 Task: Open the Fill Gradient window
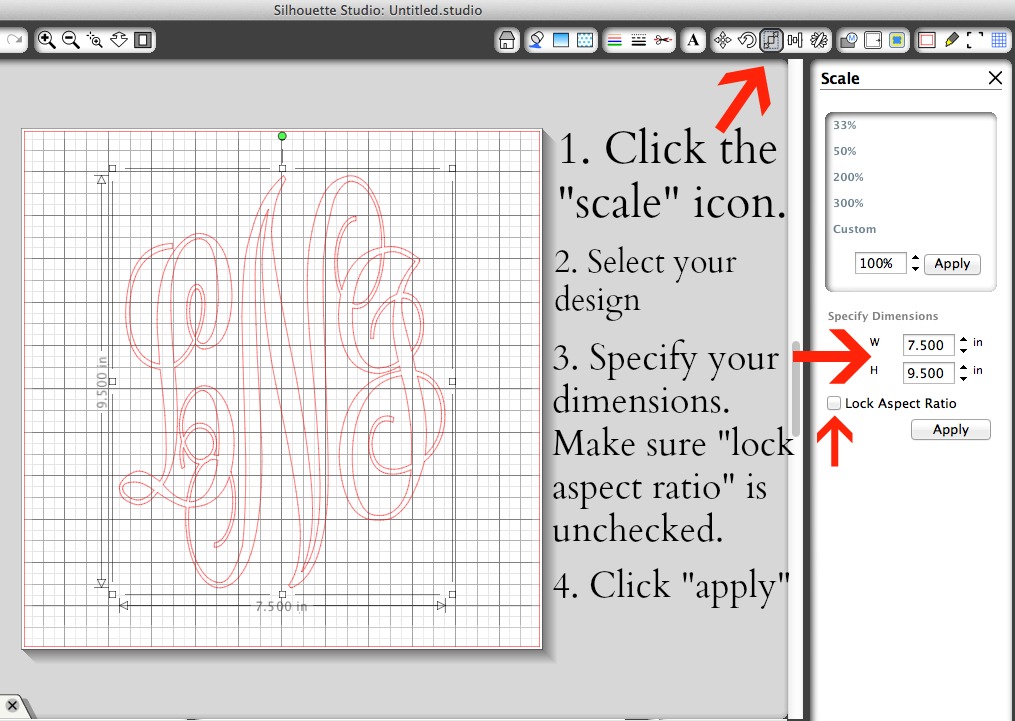[x=561, y=41]
